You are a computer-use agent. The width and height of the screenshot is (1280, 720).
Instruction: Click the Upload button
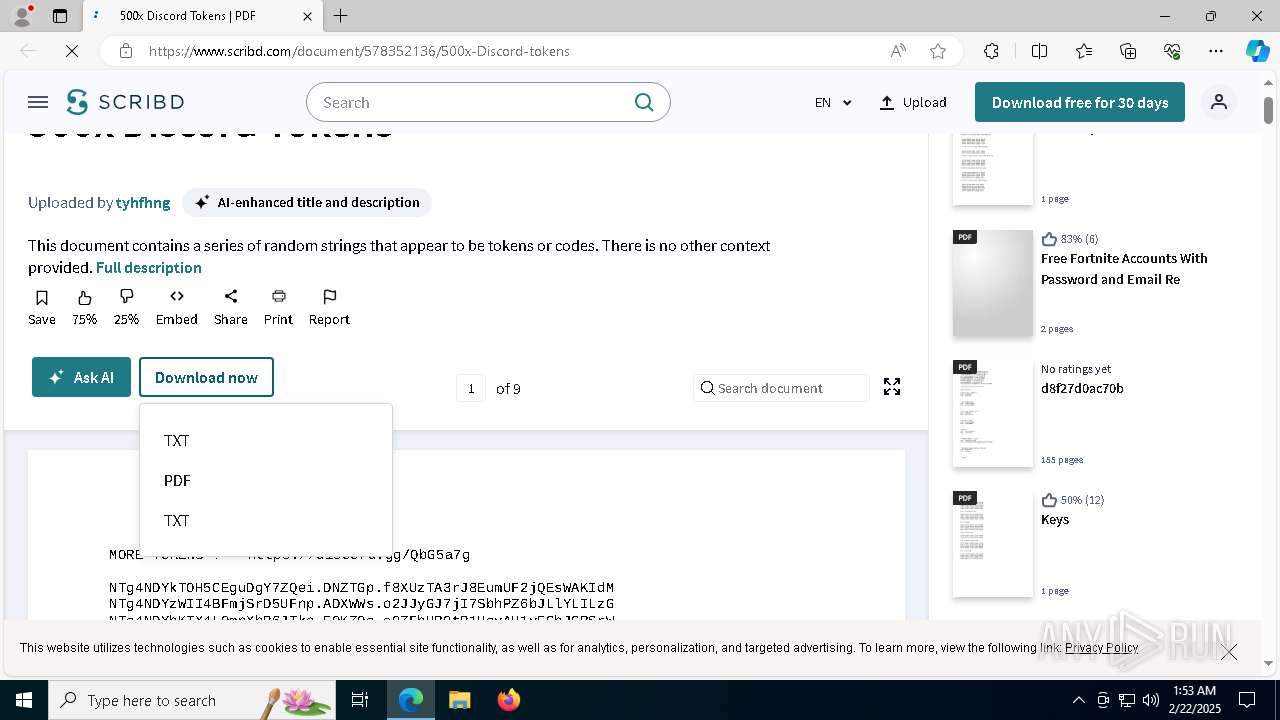click(913, 102)
